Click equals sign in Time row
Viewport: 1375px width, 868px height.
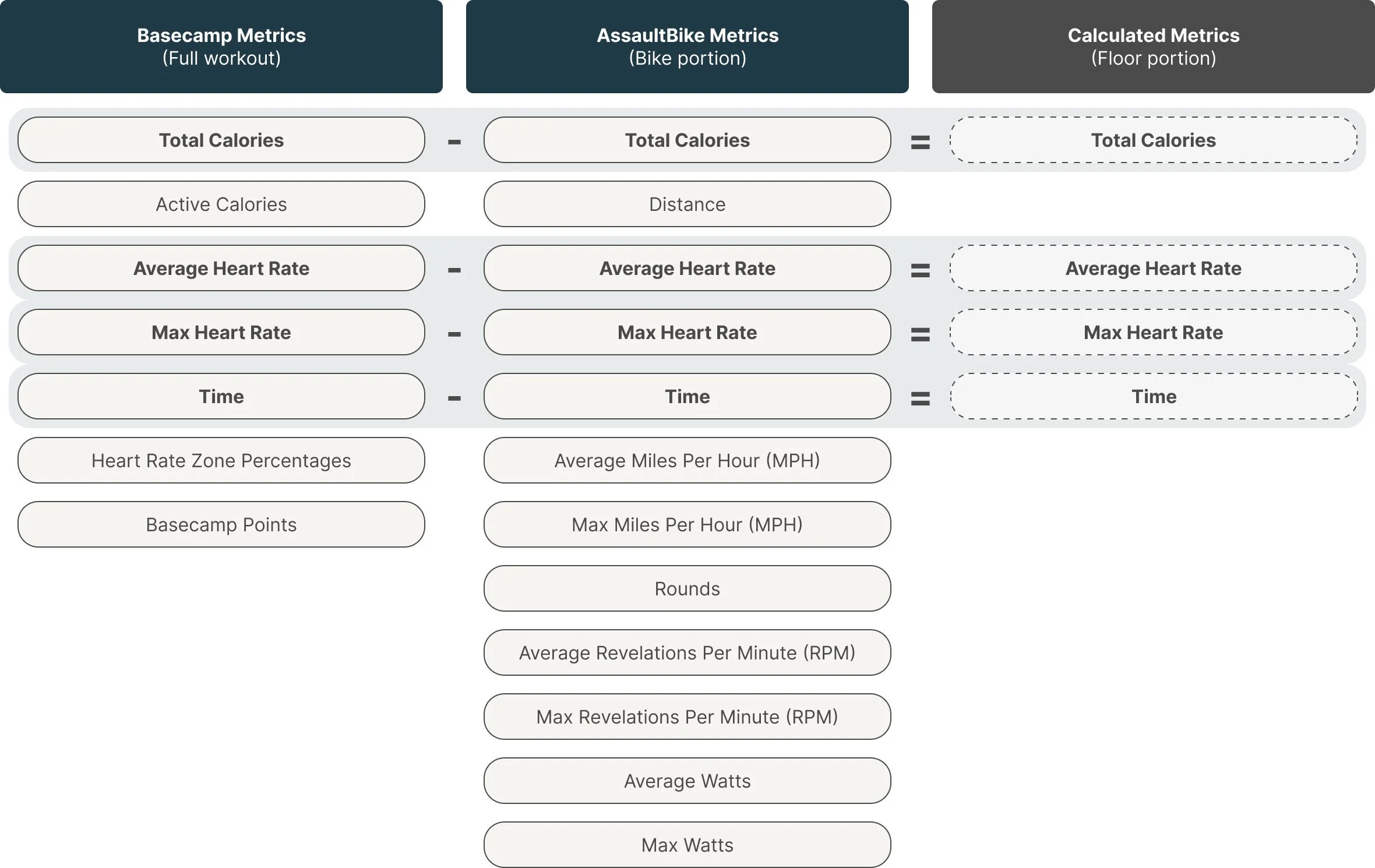921,398
